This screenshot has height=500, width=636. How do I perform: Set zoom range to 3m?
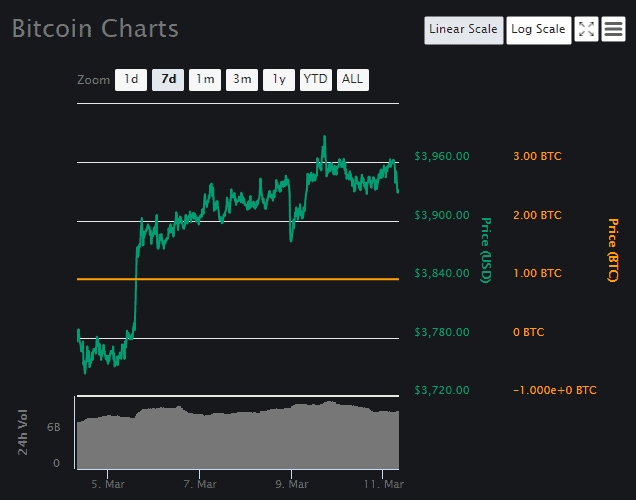242,79
